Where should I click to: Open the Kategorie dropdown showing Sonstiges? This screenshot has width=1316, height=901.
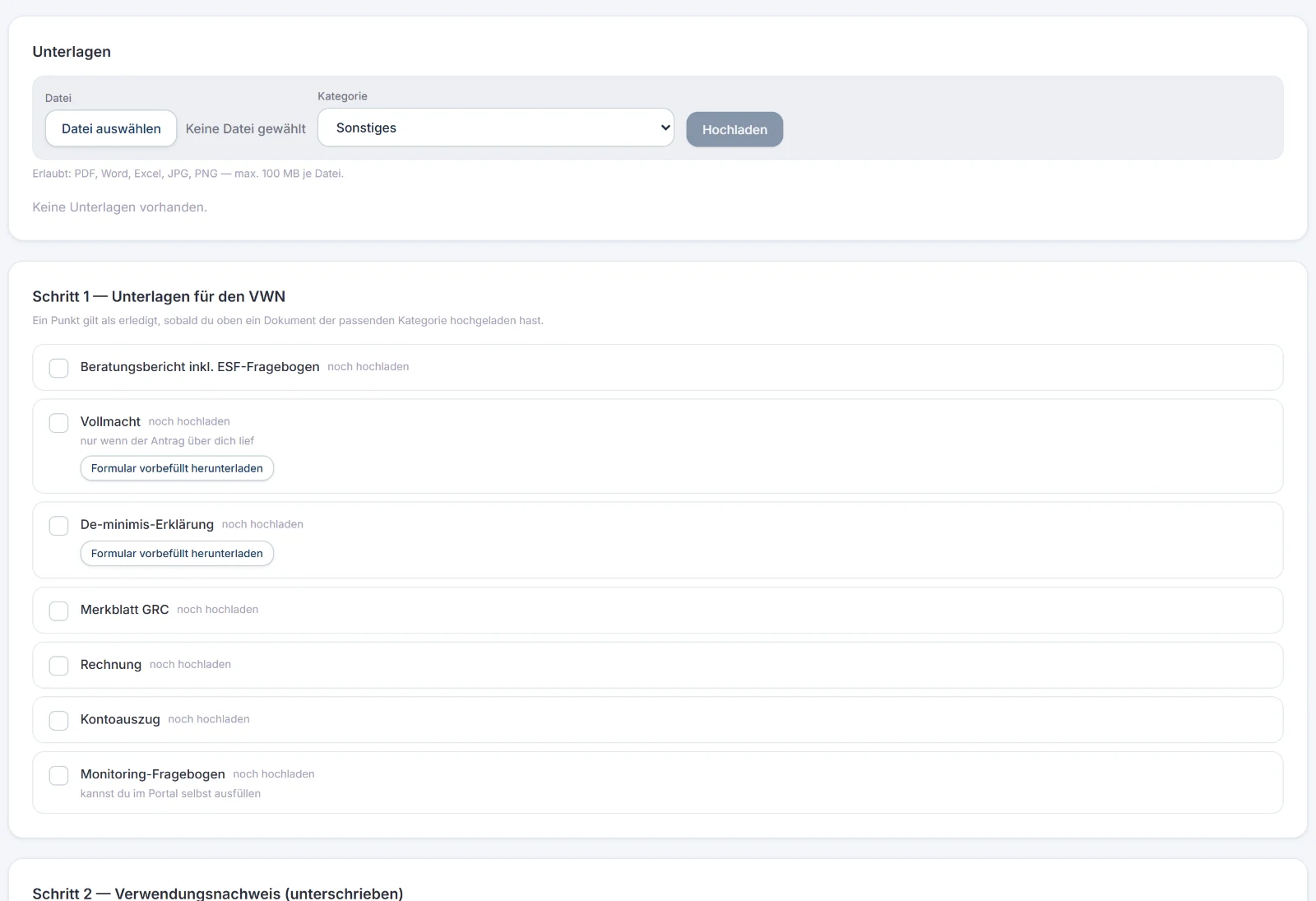point(496,128)
